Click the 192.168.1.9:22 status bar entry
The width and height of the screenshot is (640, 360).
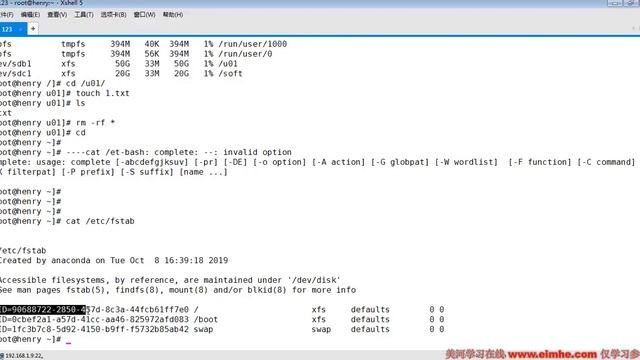(23, 356)
